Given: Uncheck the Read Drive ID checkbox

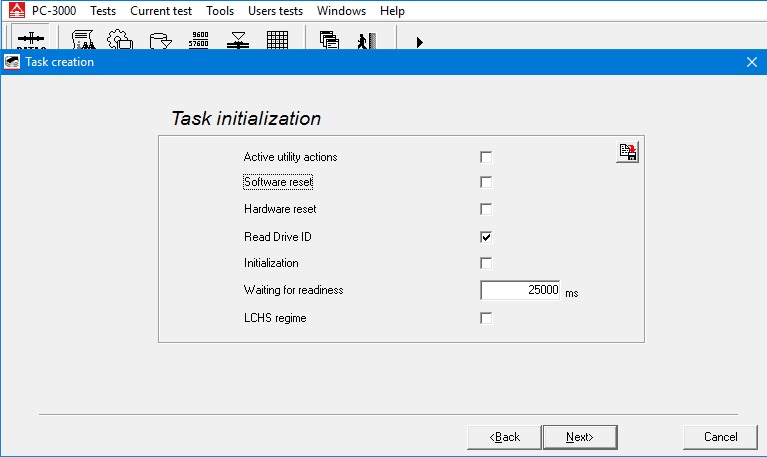Looking at the screenshot, I should pyautogui.click(x=486, y=237).
